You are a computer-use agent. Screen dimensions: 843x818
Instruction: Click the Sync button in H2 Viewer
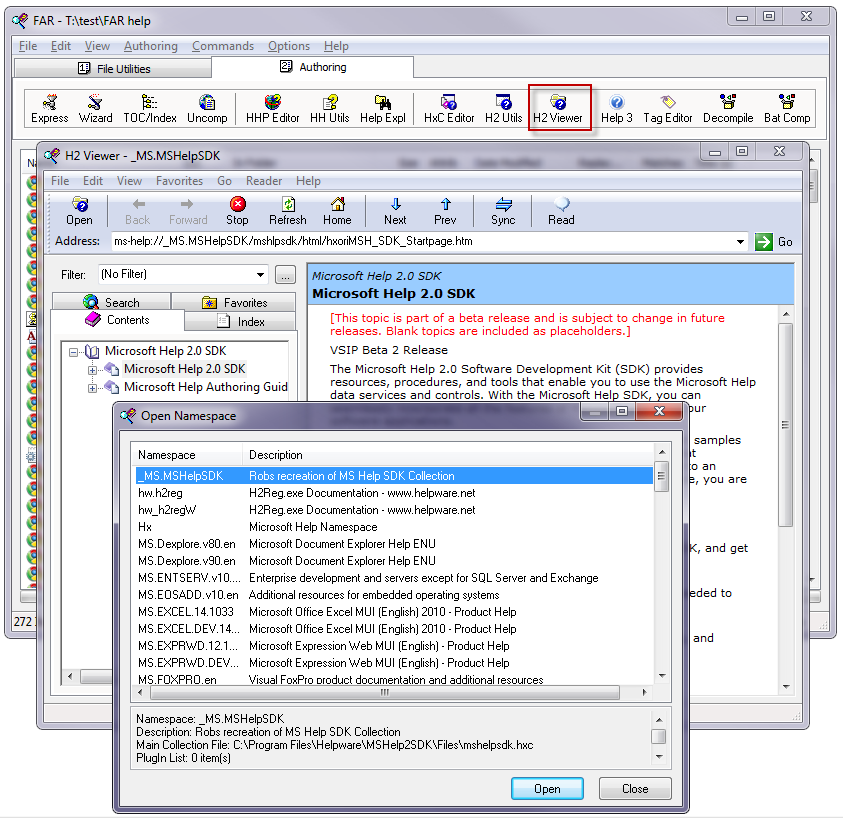pyautogui.click(x=503, y=210)
